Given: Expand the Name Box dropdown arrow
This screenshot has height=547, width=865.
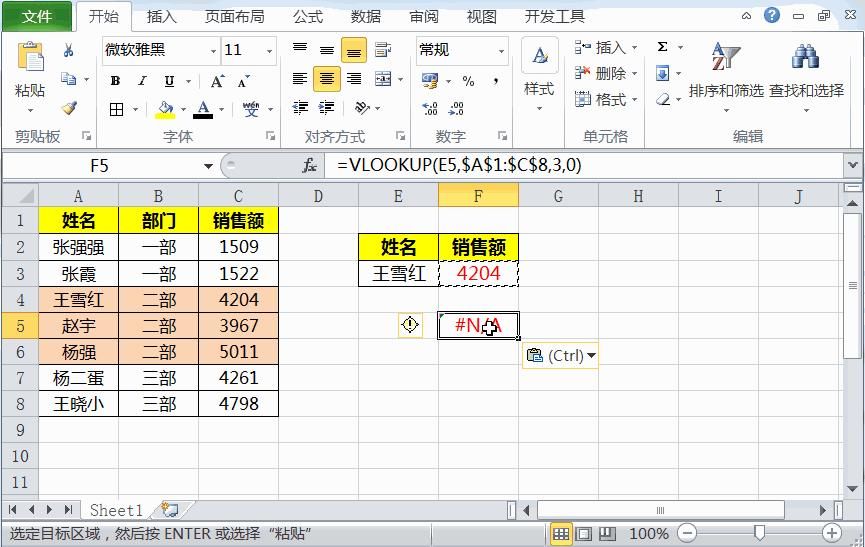Looking at the screenshot, I should pos(208,165).
